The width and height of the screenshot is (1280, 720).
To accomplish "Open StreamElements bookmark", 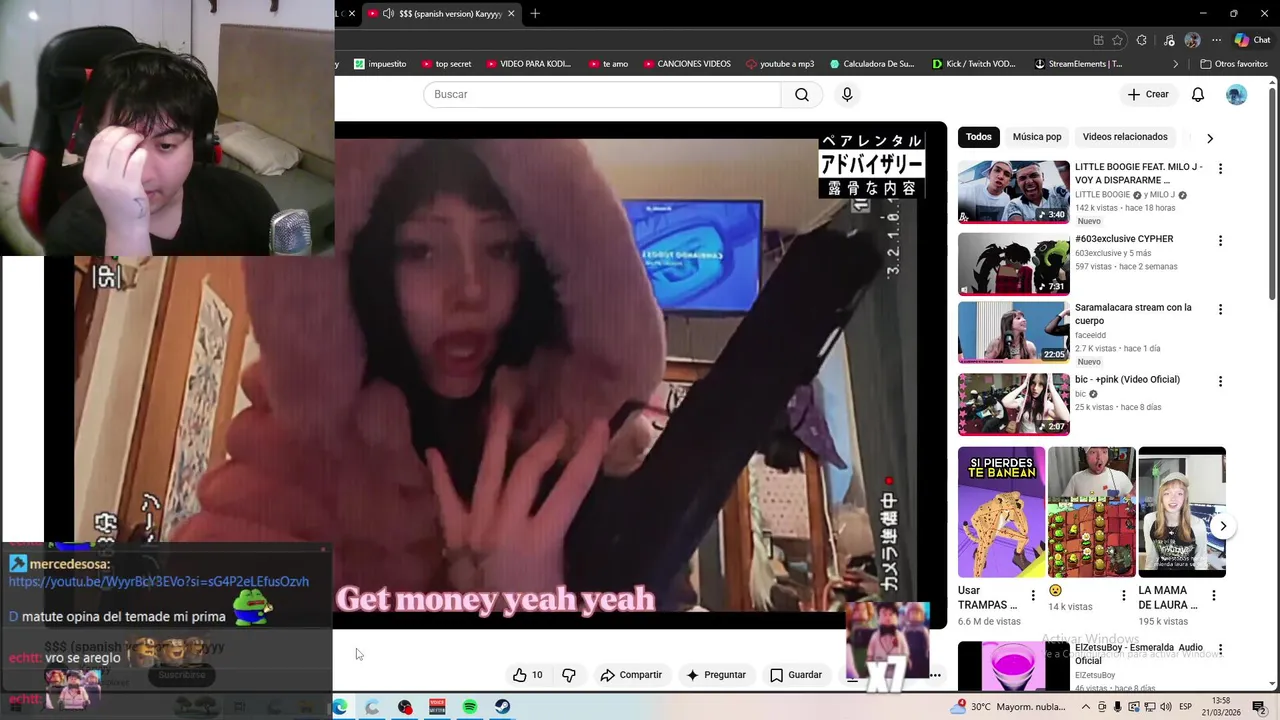I will 1078,64.
